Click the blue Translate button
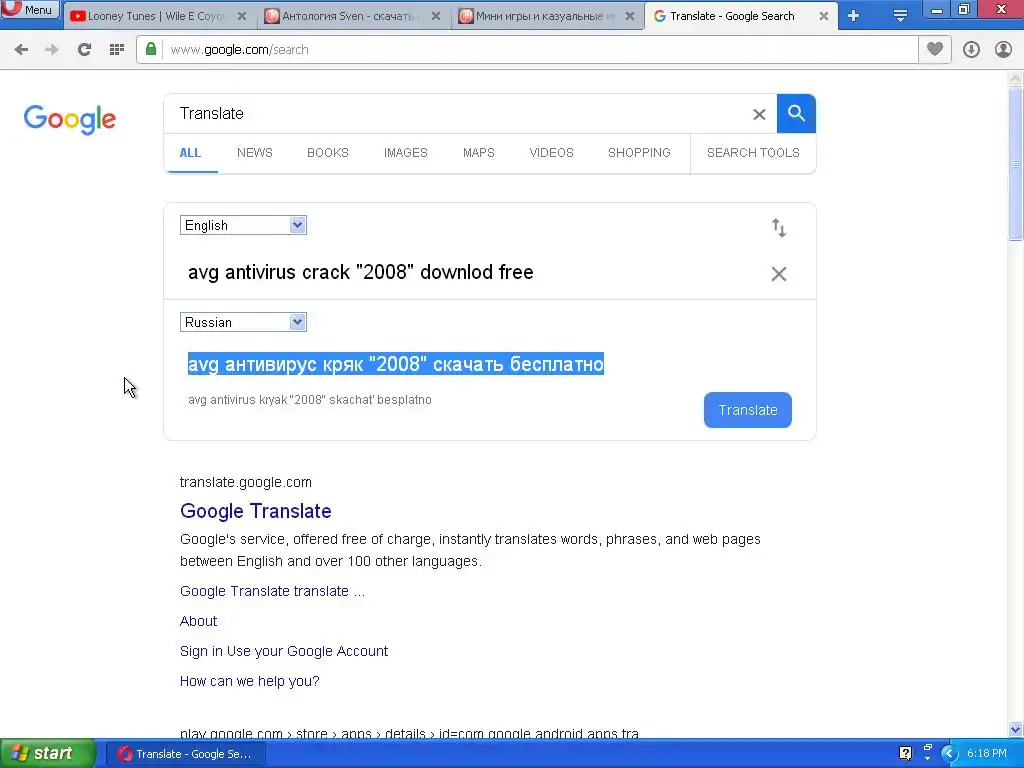 click(x=748, y=410)
